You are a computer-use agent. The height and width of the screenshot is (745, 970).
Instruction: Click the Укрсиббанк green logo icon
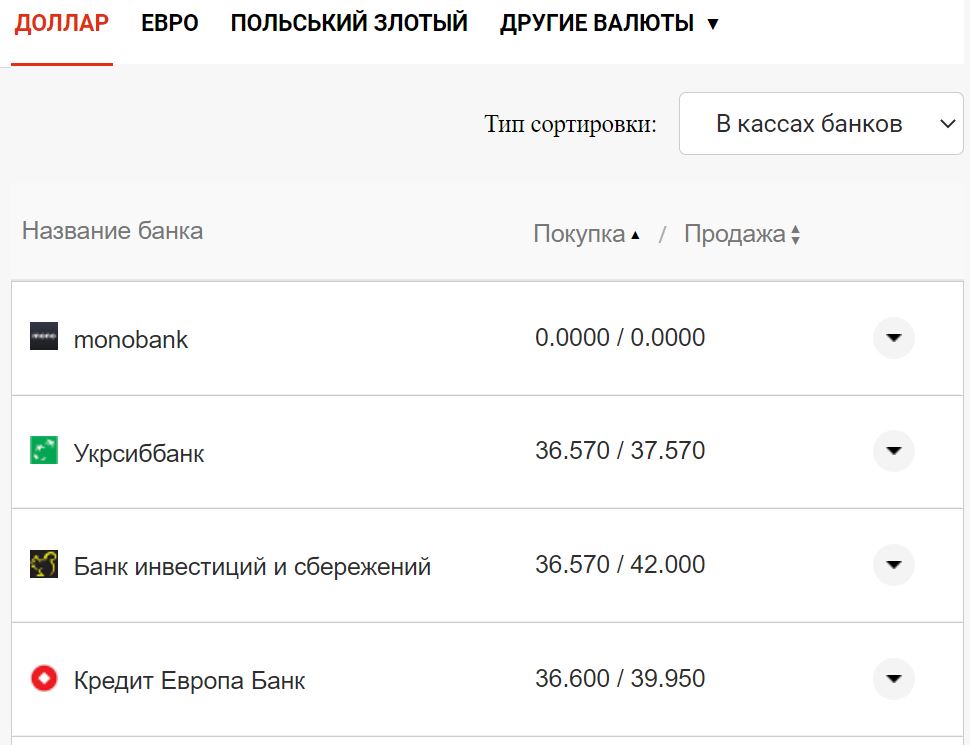coord(44,451)
